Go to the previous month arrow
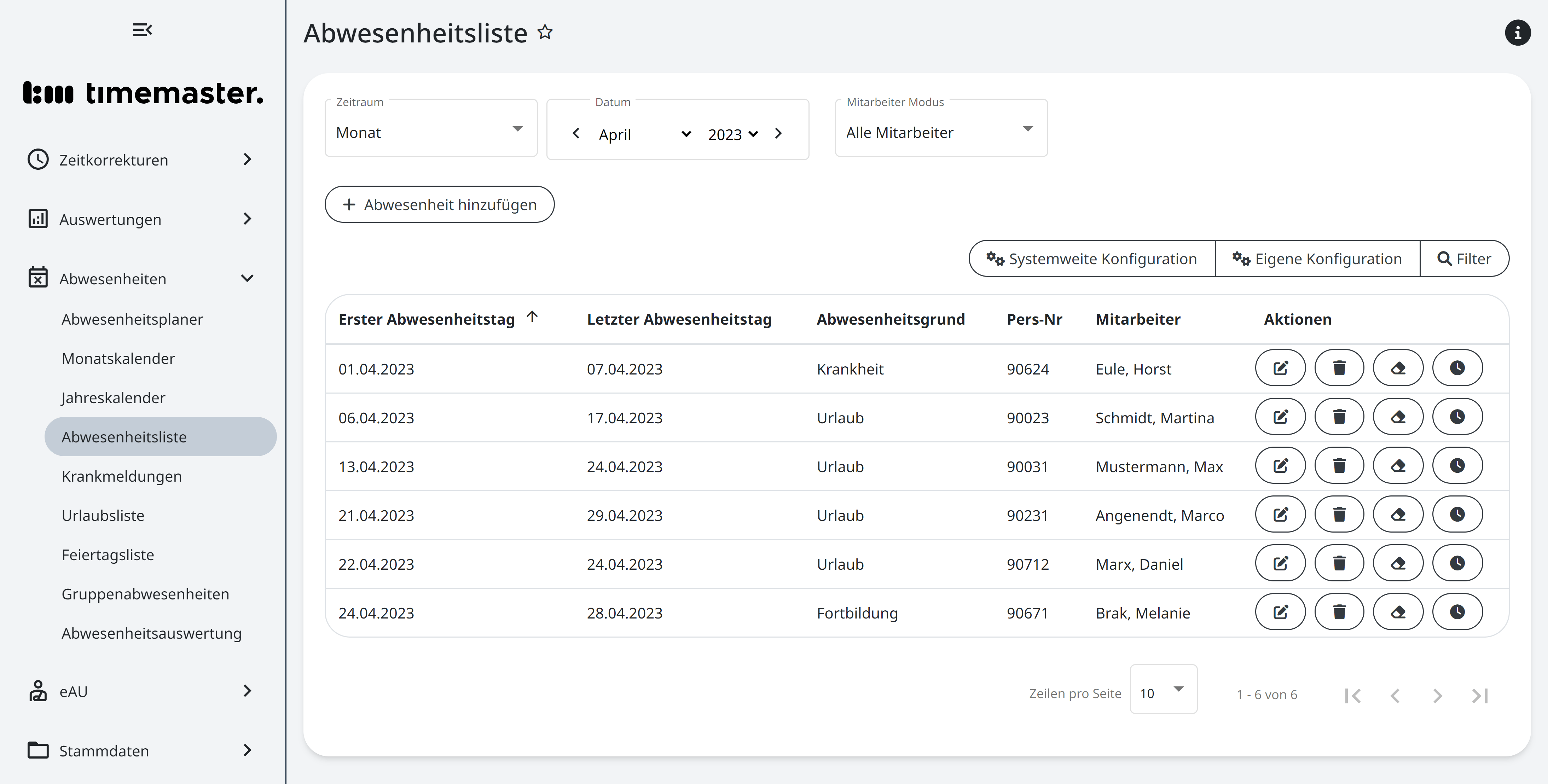Viewport: 1548px width, 784px height. [x=576, y=133]
